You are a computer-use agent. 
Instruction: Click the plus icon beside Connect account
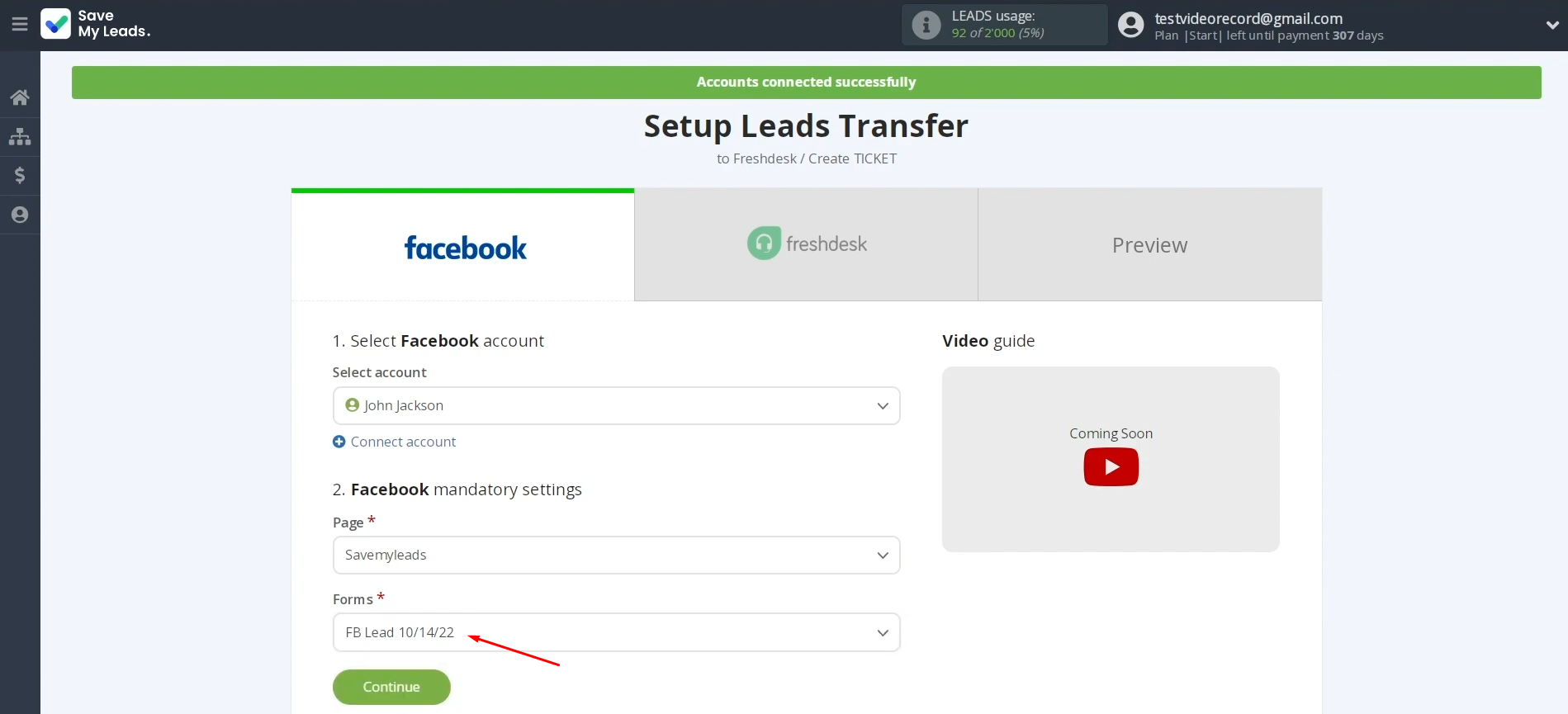339,442
